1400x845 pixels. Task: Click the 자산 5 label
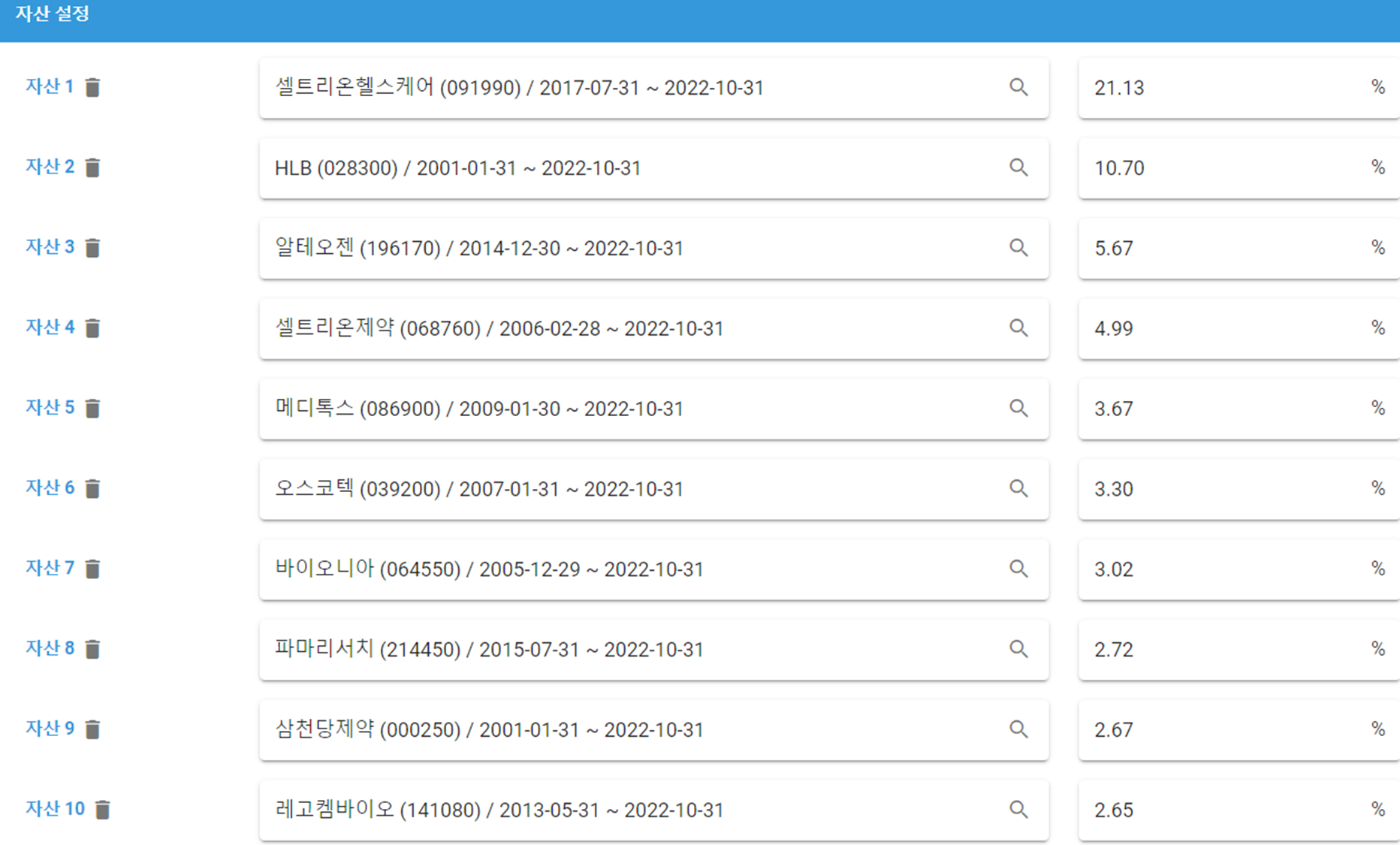point(50,408)
